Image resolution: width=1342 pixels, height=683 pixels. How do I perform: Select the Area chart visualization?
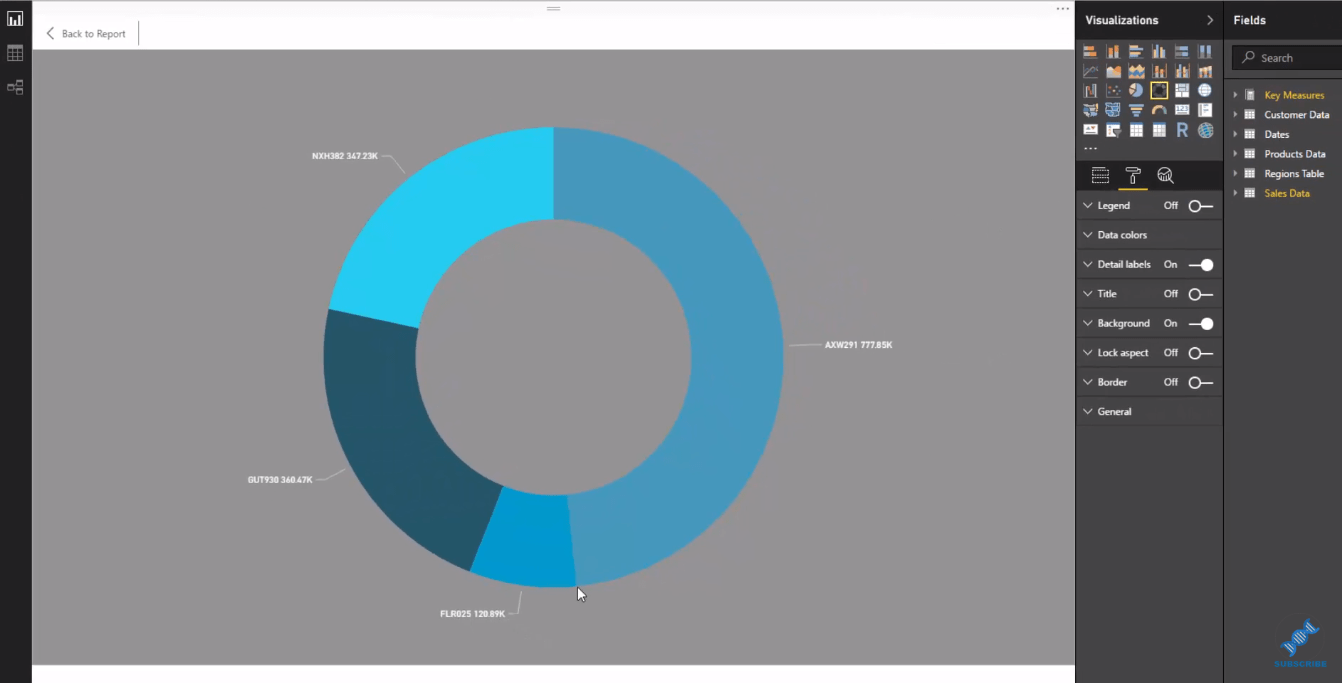1113,71
